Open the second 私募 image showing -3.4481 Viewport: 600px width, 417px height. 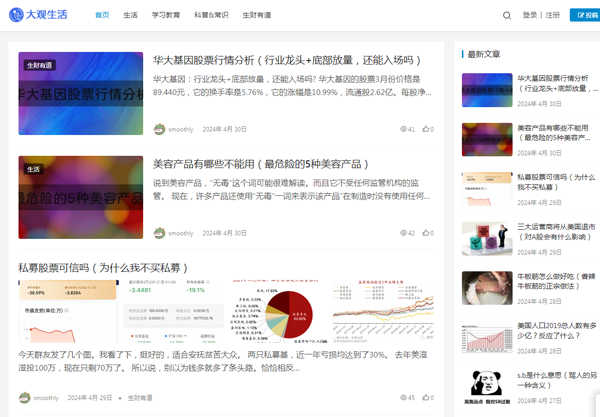173,311
